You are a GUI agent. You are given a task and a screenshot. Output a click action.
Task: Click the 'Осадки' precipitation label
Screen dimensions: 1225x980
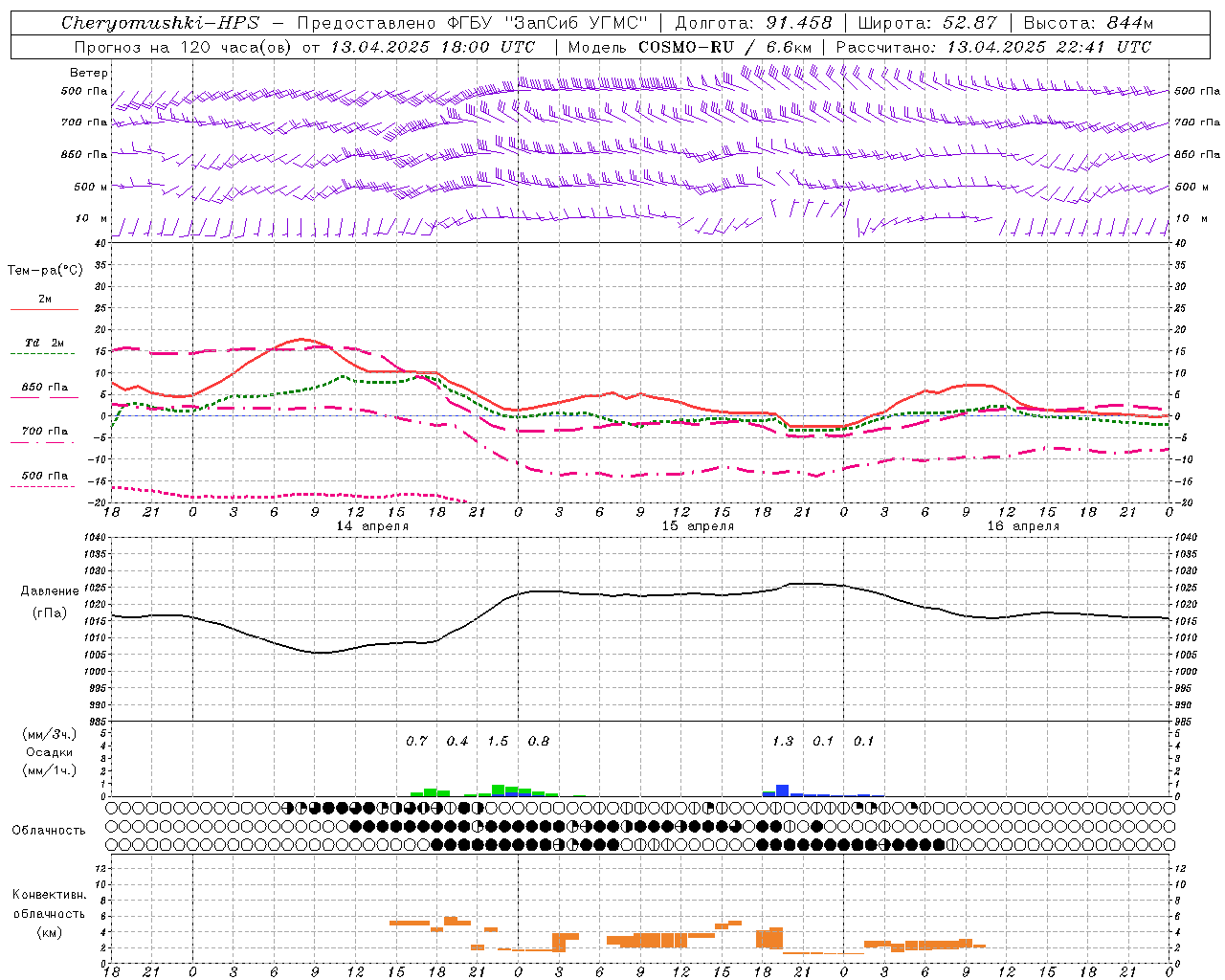click(x=50, y=752)
